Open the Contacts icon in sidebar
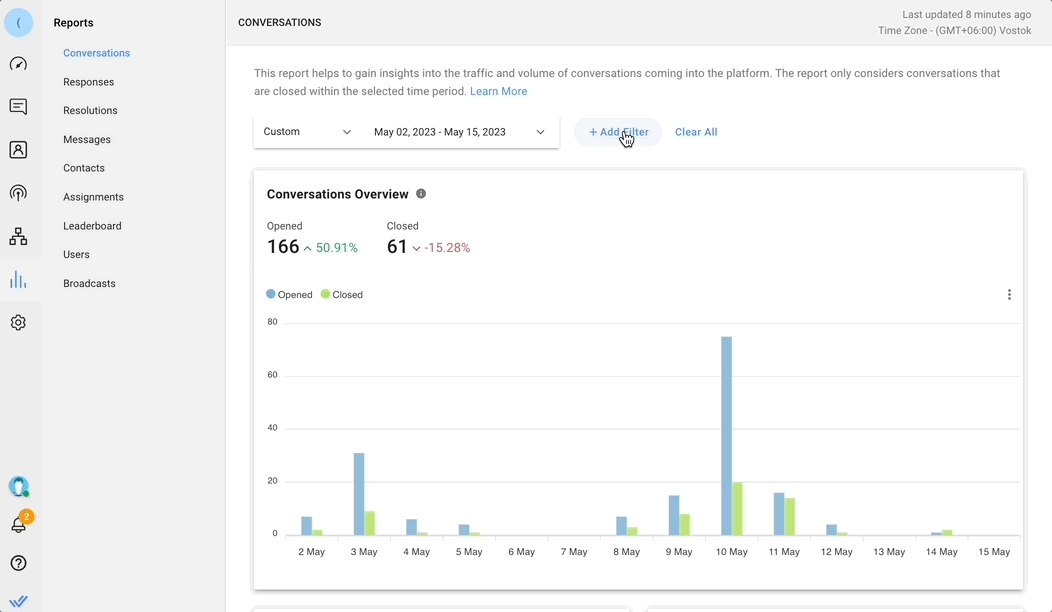1052x612 pixels. [x=18, y=150]
